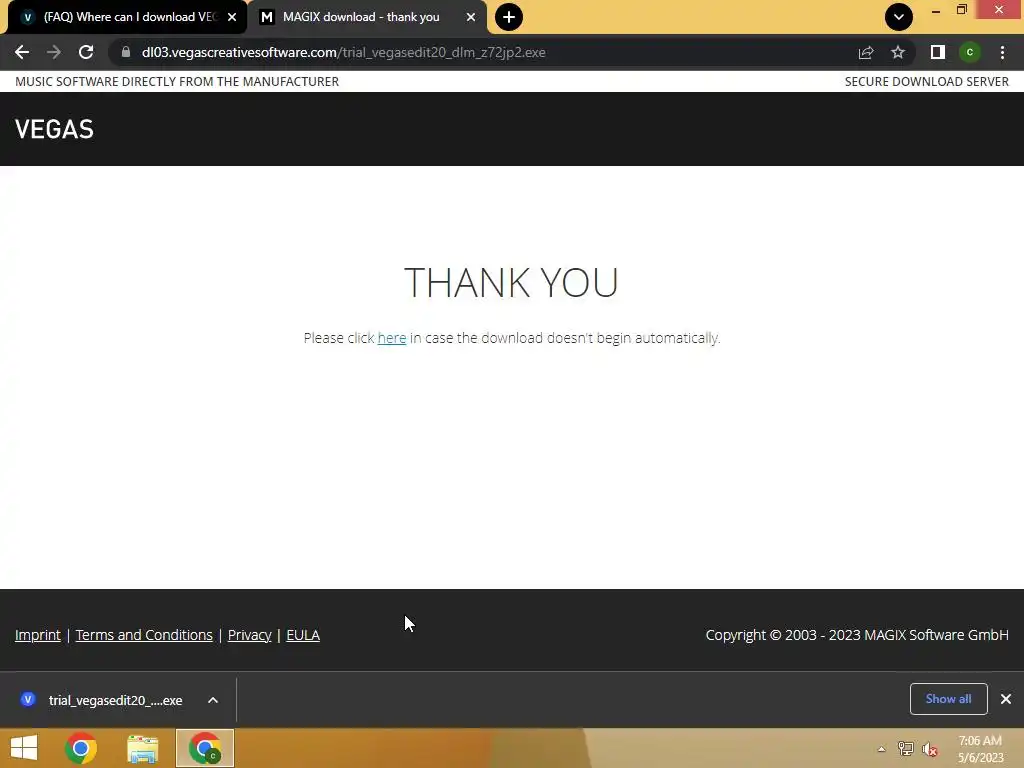
Task: Show all downloads
Action: point(948,699)
